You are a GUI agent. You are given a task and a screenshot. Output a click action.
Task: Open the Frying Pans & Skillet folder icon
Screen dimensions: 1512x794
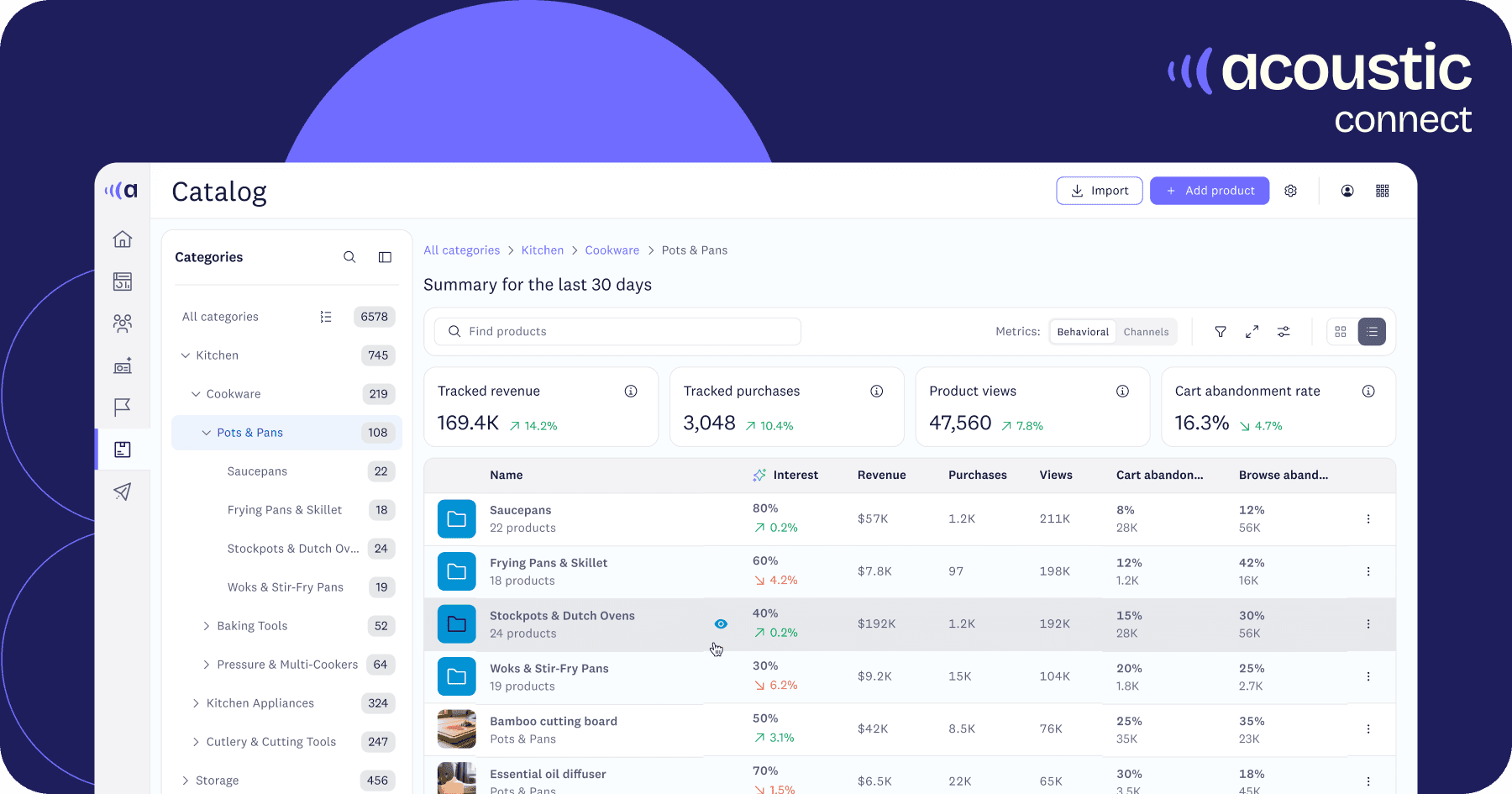coord(457,571)
